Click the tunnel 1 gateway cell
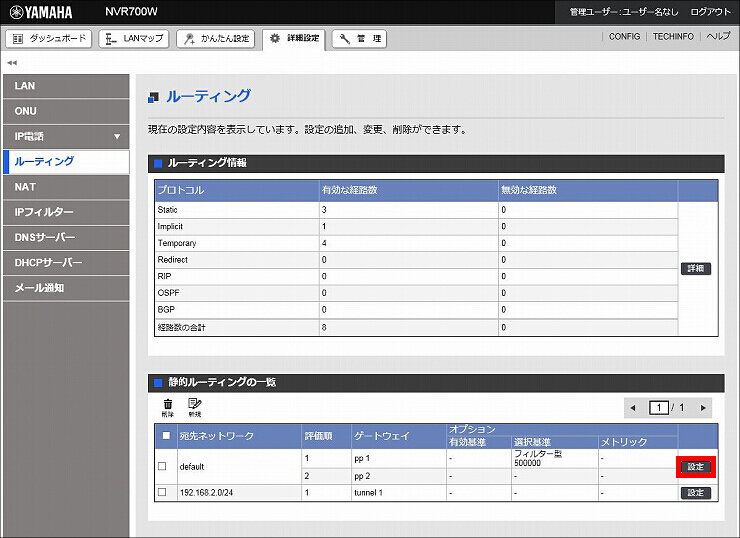This screenshot has width=740, height=538. click(x=399, y=493)
